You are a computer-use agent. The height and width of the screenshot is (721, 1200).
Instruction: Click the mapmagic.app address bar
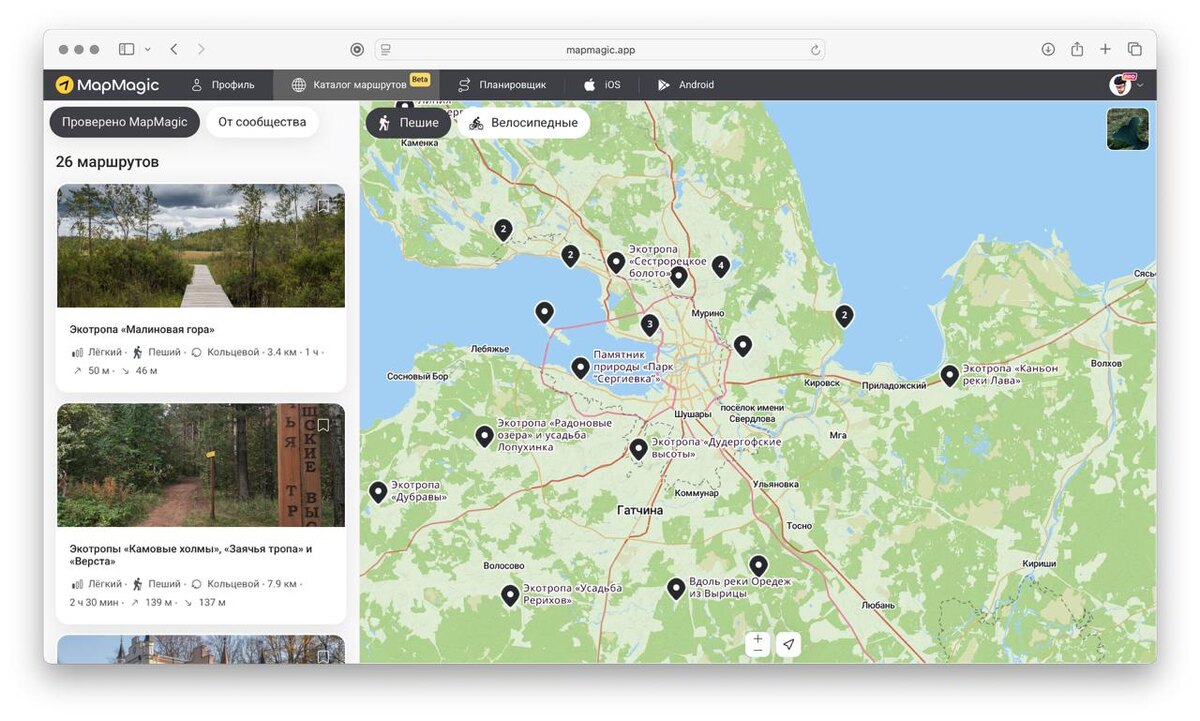pyautogui.click(x=600, y=49)
